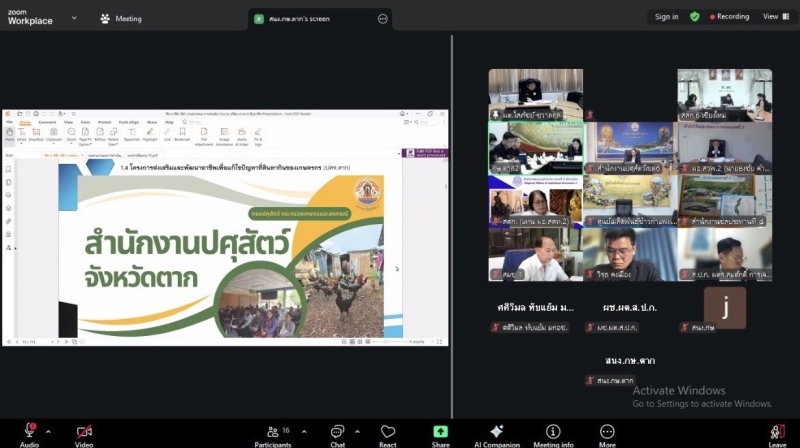
Task: Click the React heart icon
Action: pyautogui.click(x=388, y=432)
